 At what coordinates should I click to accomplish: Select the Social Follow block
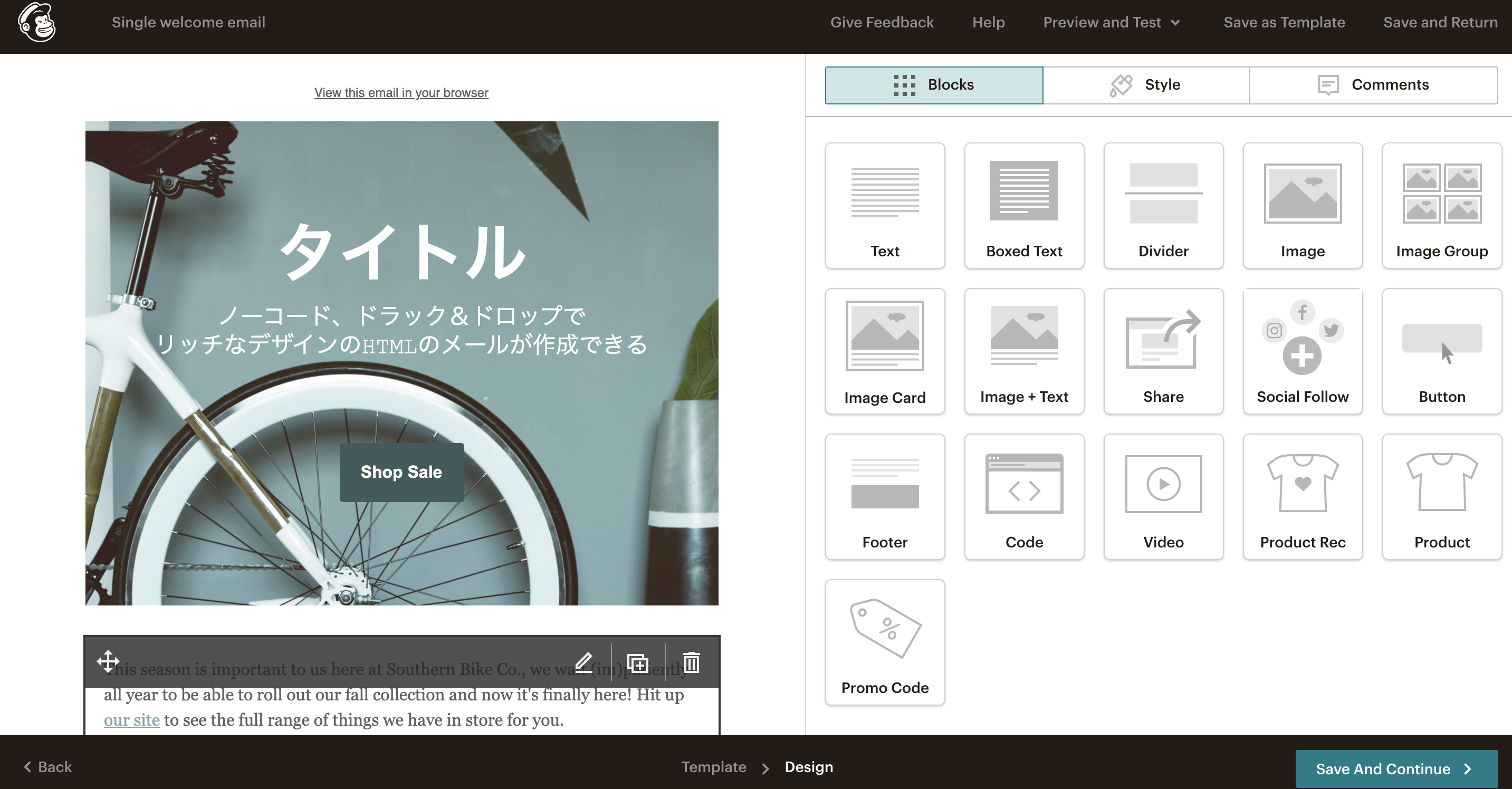coord(1302,351)
